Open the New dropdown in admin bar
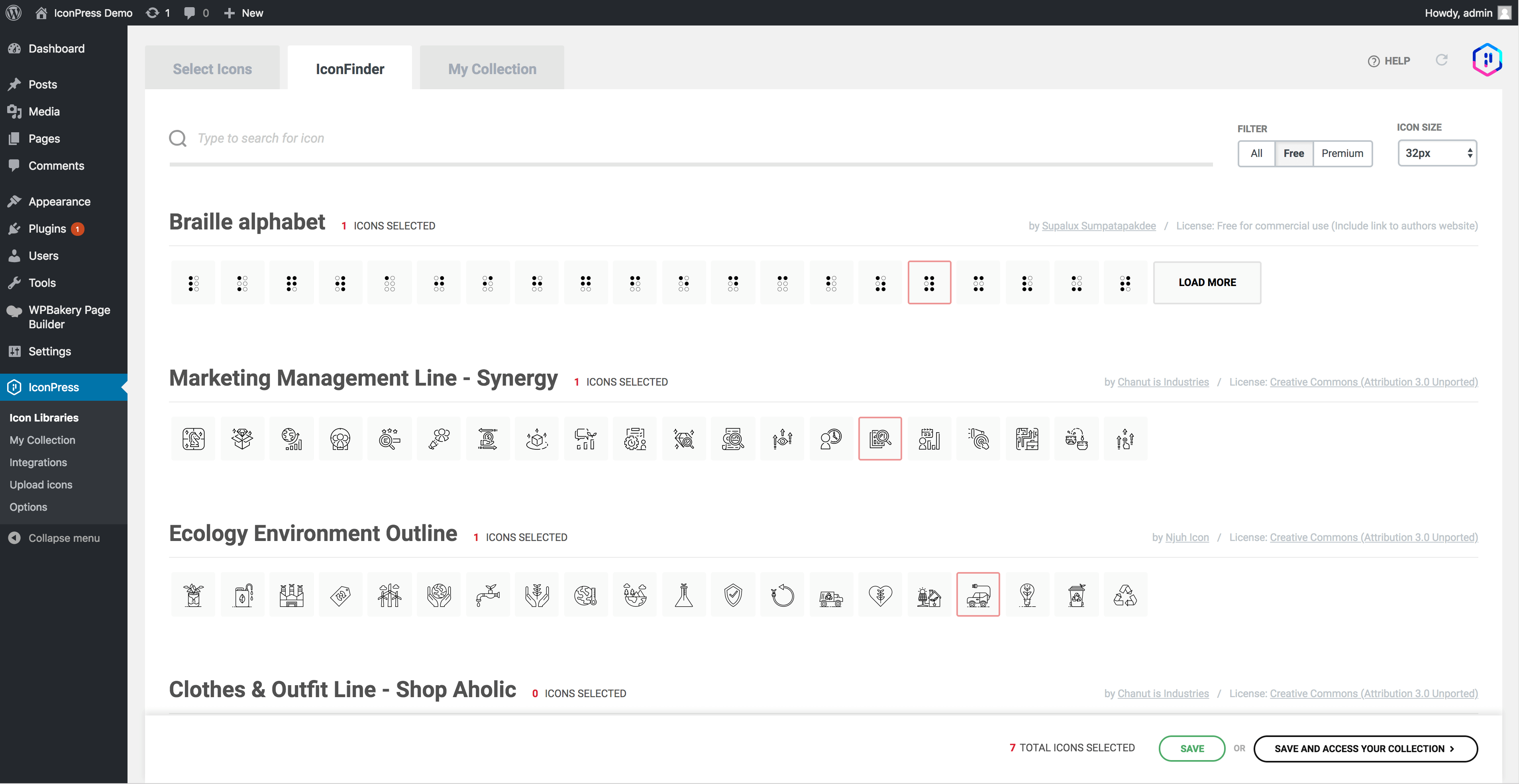 pos(243,12)
